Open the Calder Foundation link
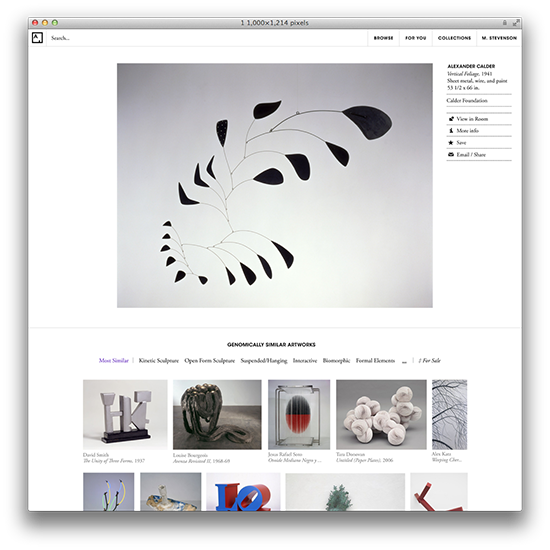The height and width of the screenshot is (550, 550). [467, 100]
